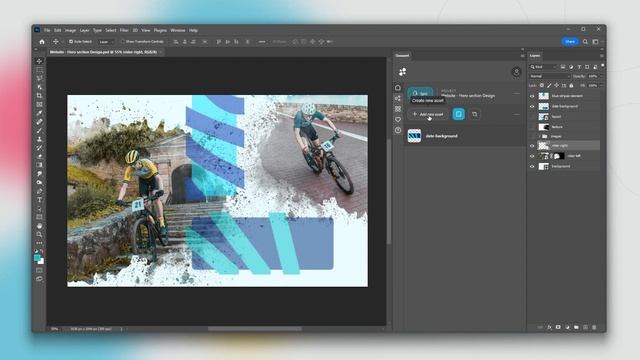640x360 pixels.
Task: Hide the blue stripes element layer
Action: (x=532, y=96)
